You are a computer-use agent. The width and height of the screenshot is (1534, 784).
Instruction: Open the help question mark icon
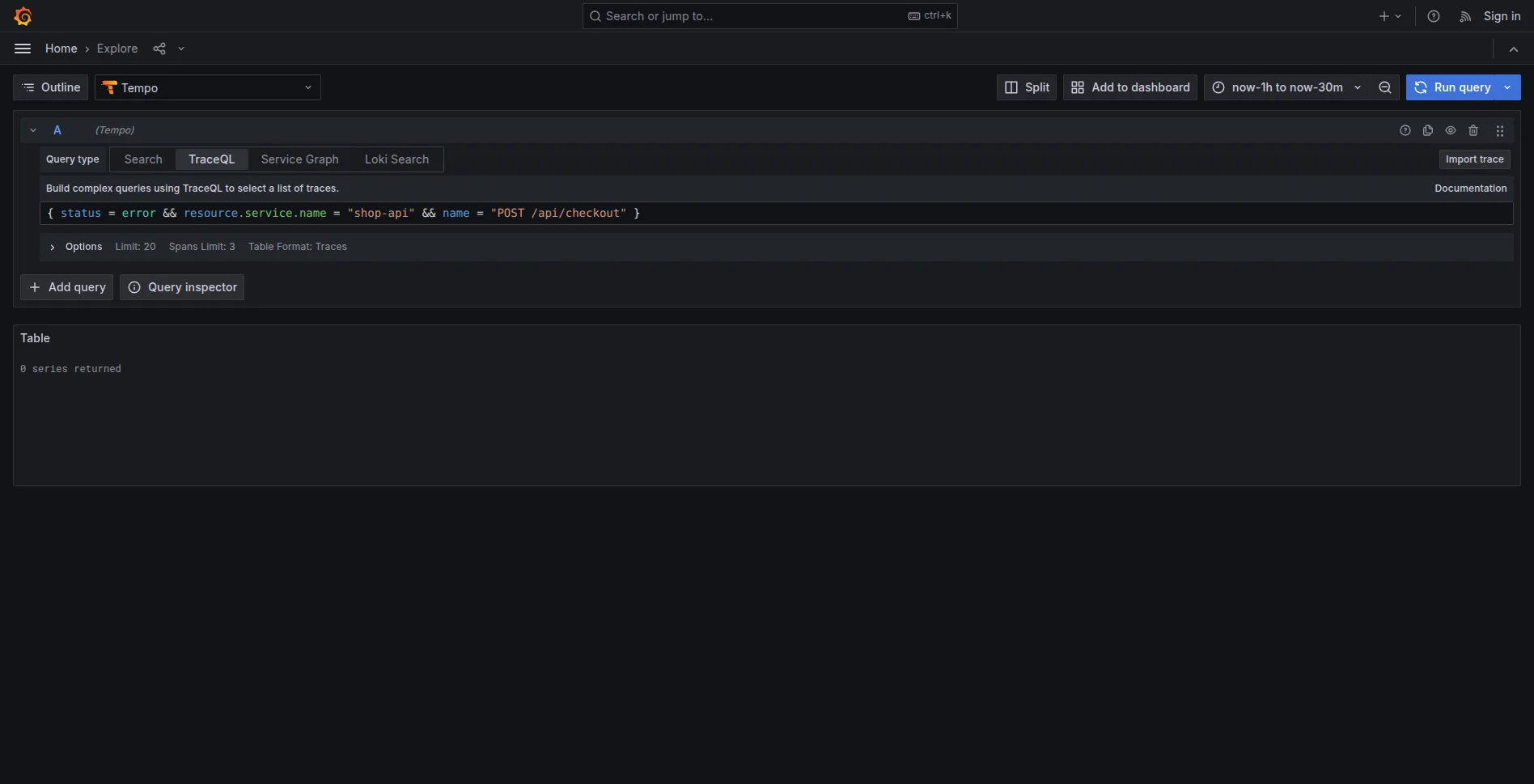click(1434, 16)
